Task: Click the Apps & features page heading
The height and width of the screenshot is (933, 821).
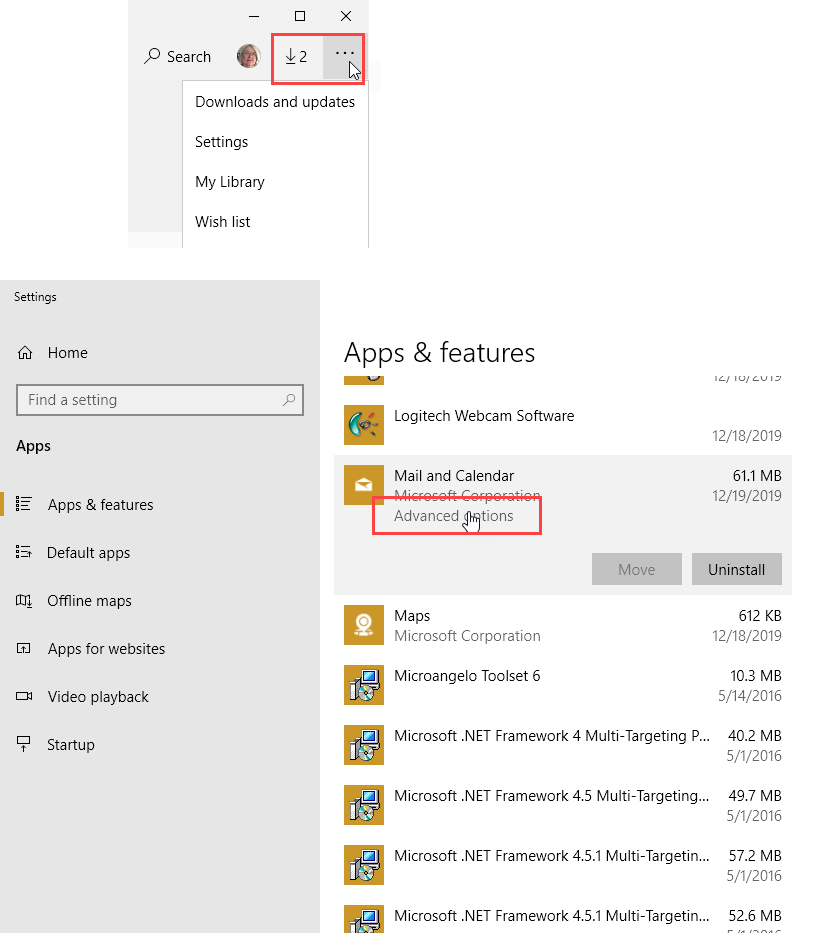Action: [x=440, y=352]
